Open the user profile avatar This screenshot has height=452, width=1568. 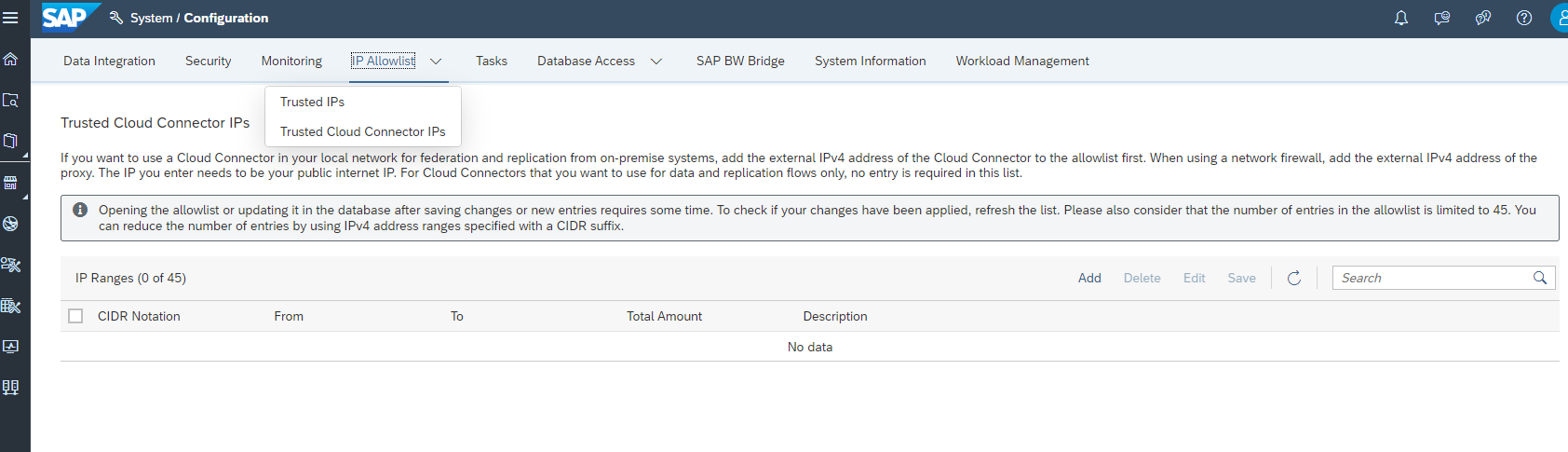pyautogui.click(x=1560, y=18)
